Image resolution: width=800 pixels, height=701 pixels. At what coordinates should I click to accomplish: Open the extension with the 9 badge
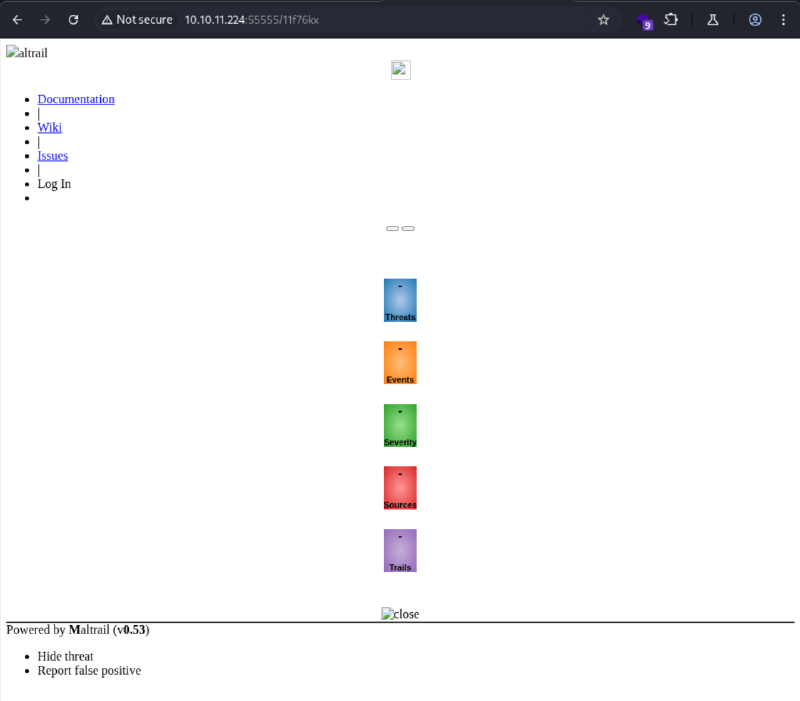point(644,20)
